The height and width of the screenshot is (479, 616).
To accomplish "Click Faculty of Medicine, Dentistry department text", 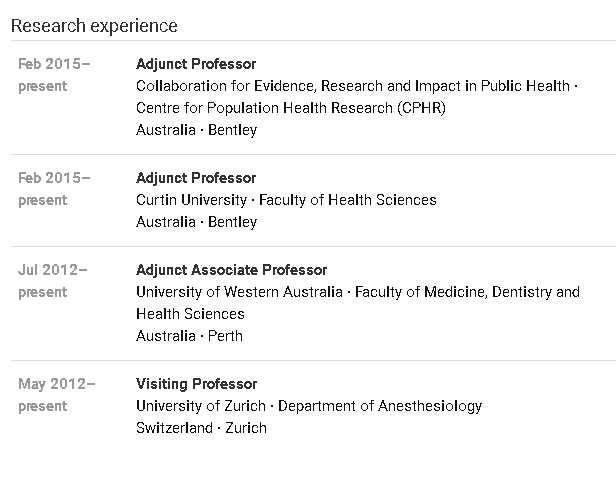I will (x=467, y=292).
